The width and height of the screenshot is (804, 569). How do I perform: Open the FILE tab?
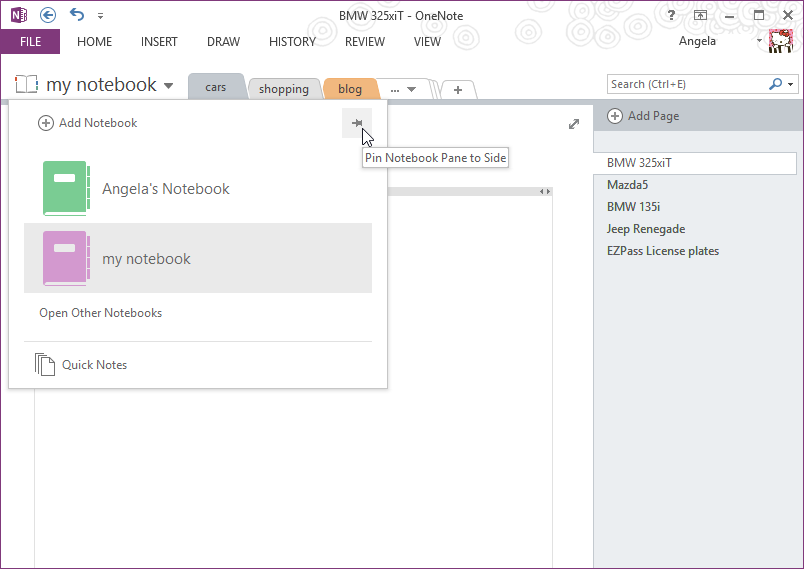coord(30,42)
